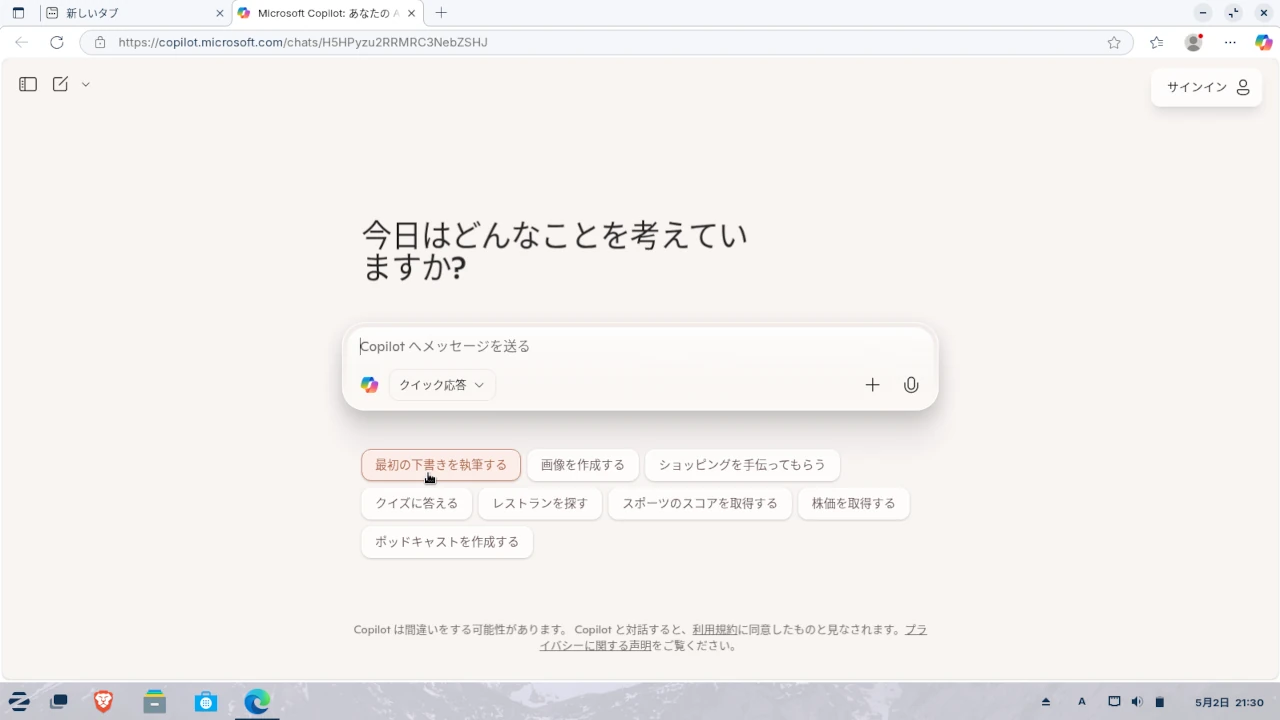Viewport: 1280px width, 720px height.
Task: Open the display tray icon
Action: [1114, 702]
